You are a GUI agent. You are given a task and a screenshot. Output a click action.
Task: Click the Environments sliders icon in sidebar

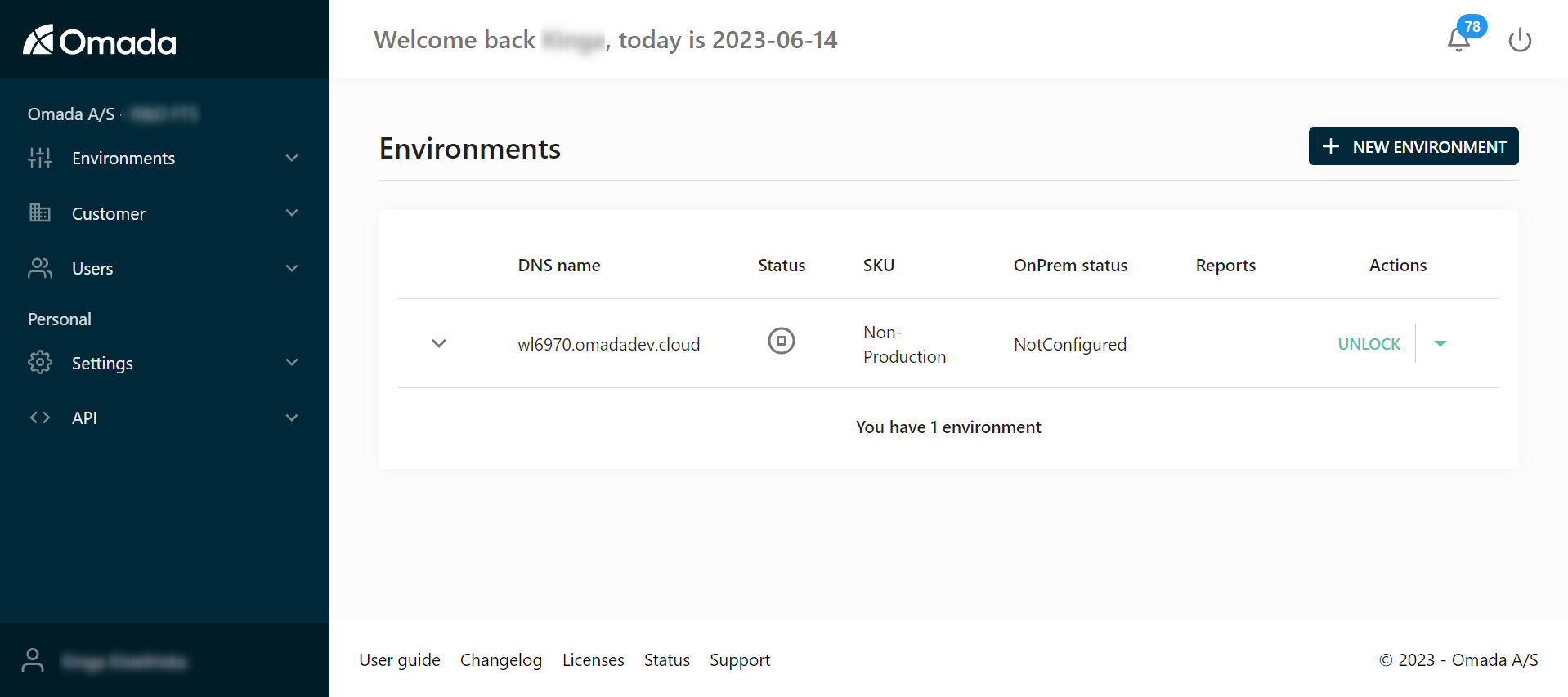click(x=40, y=158)
